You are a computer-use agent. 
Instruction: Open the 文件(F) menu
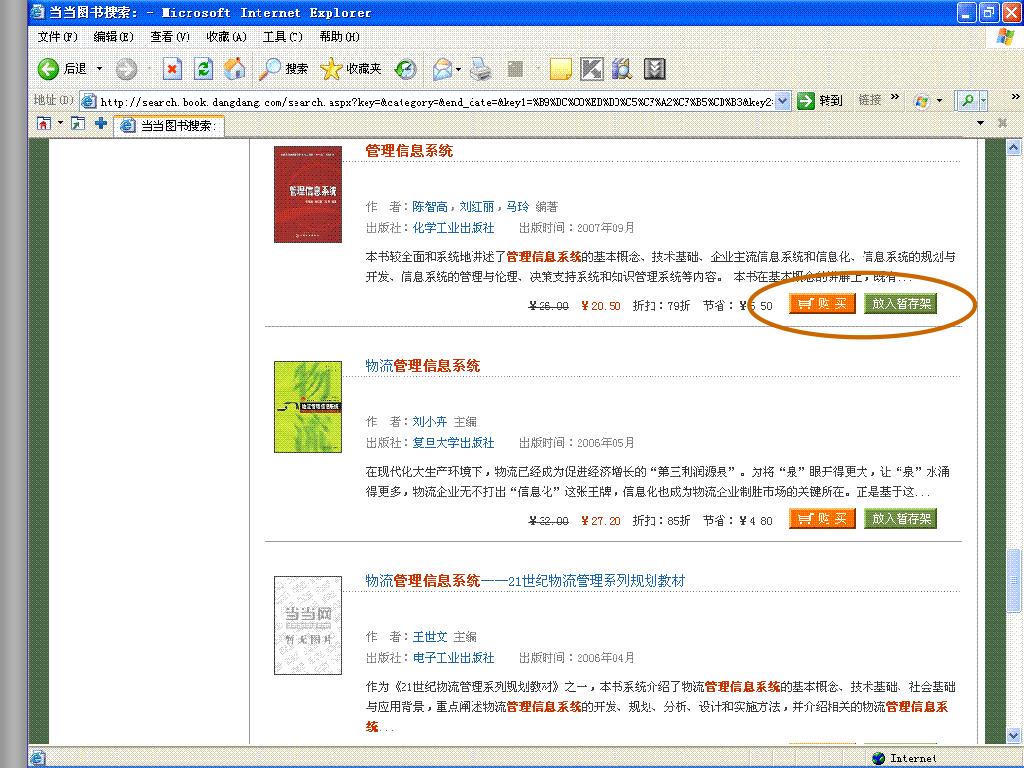(x=57, y=37)
